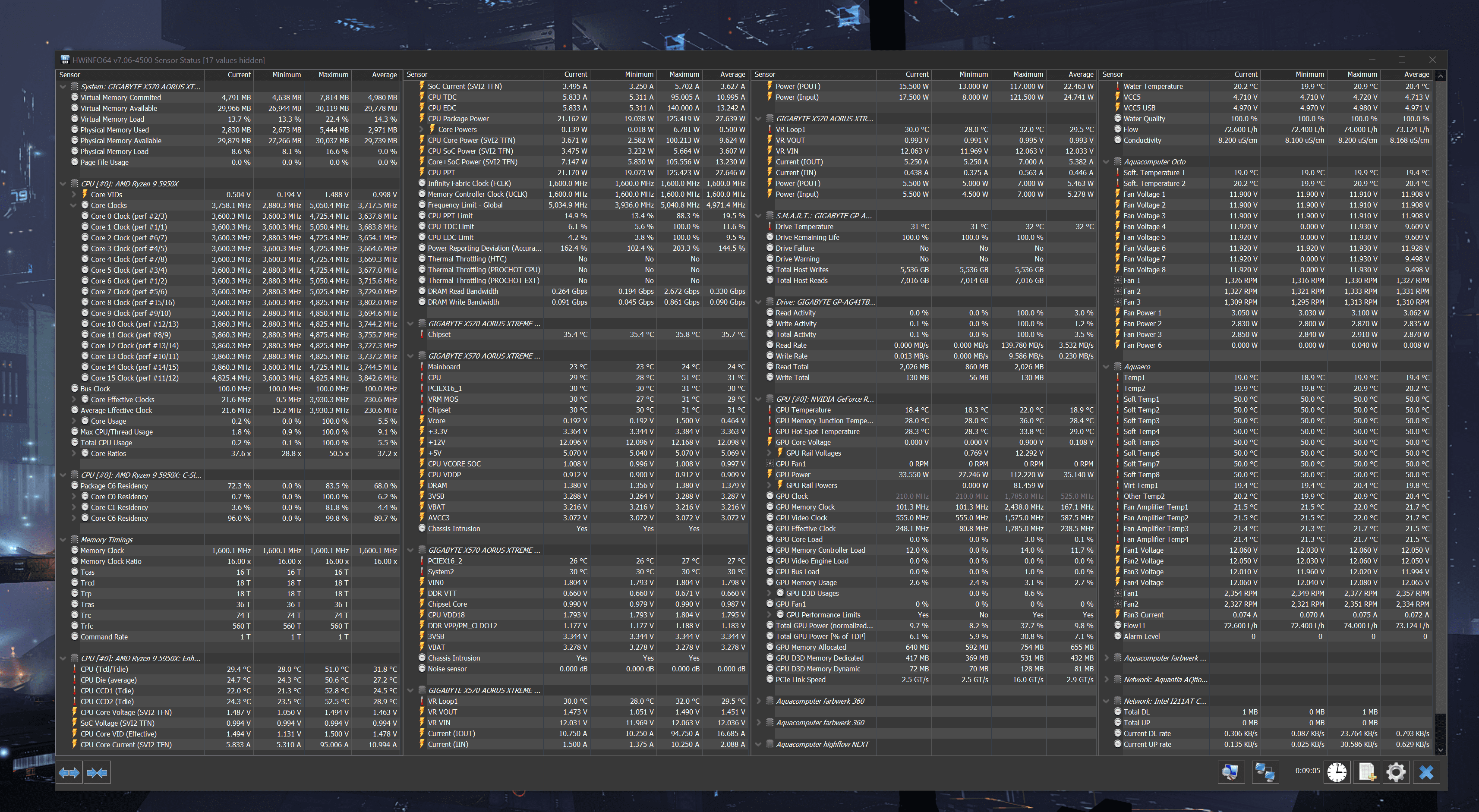Click the icon beside Noise sensor row
The image size is (1479, 812).
click(422, 668)
